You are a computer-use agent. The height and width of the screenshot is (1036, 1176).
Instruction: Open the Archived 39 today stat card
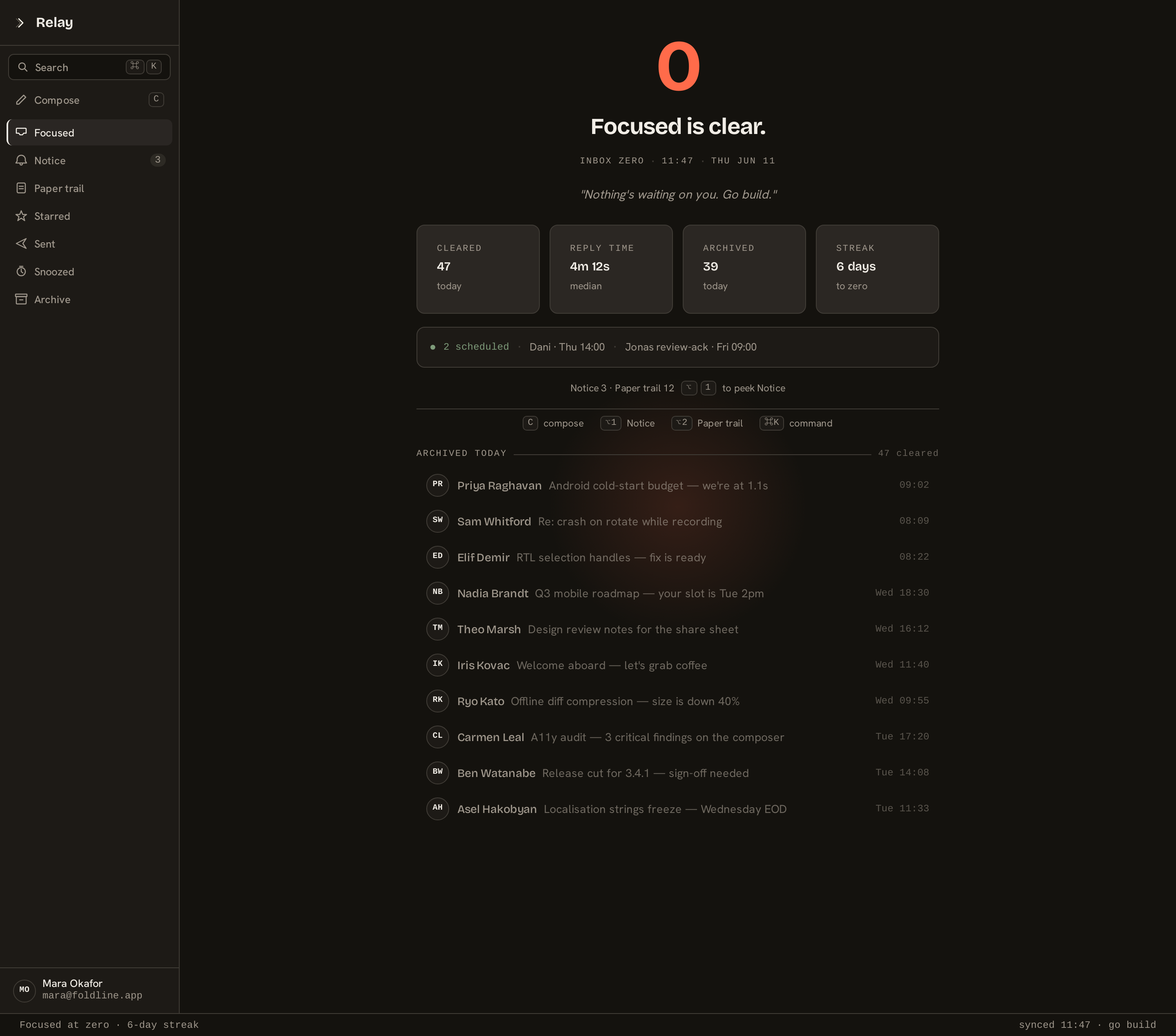pyautogui.click(x=744, y=269)
